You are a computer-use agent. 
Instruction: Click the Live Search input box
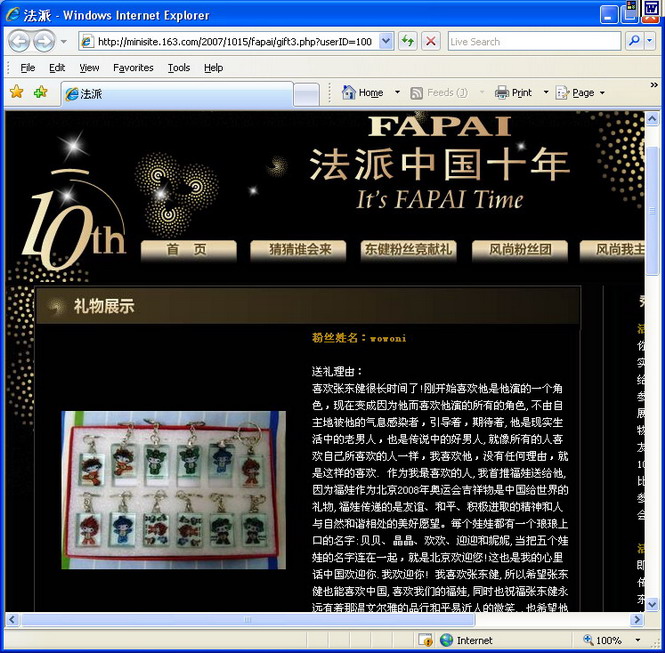(534, 42)
